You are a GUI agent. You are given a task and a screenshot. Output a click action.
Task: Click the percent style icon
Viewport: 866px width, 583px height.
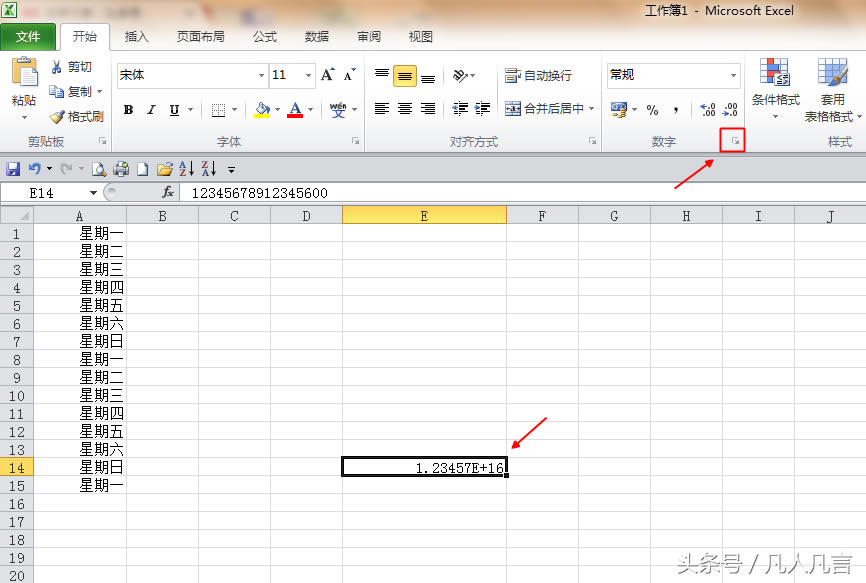tap(652, 110)
